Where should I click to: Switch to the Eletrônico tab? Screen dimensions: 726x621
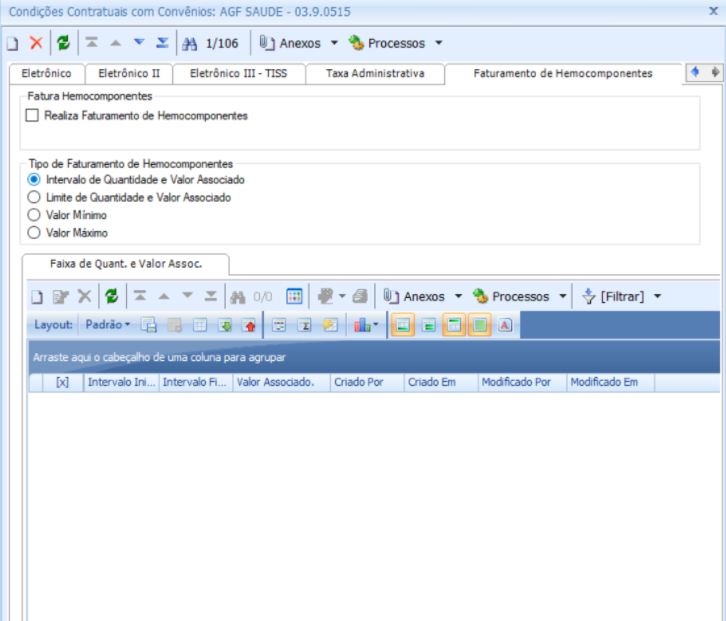coord(46,74)
